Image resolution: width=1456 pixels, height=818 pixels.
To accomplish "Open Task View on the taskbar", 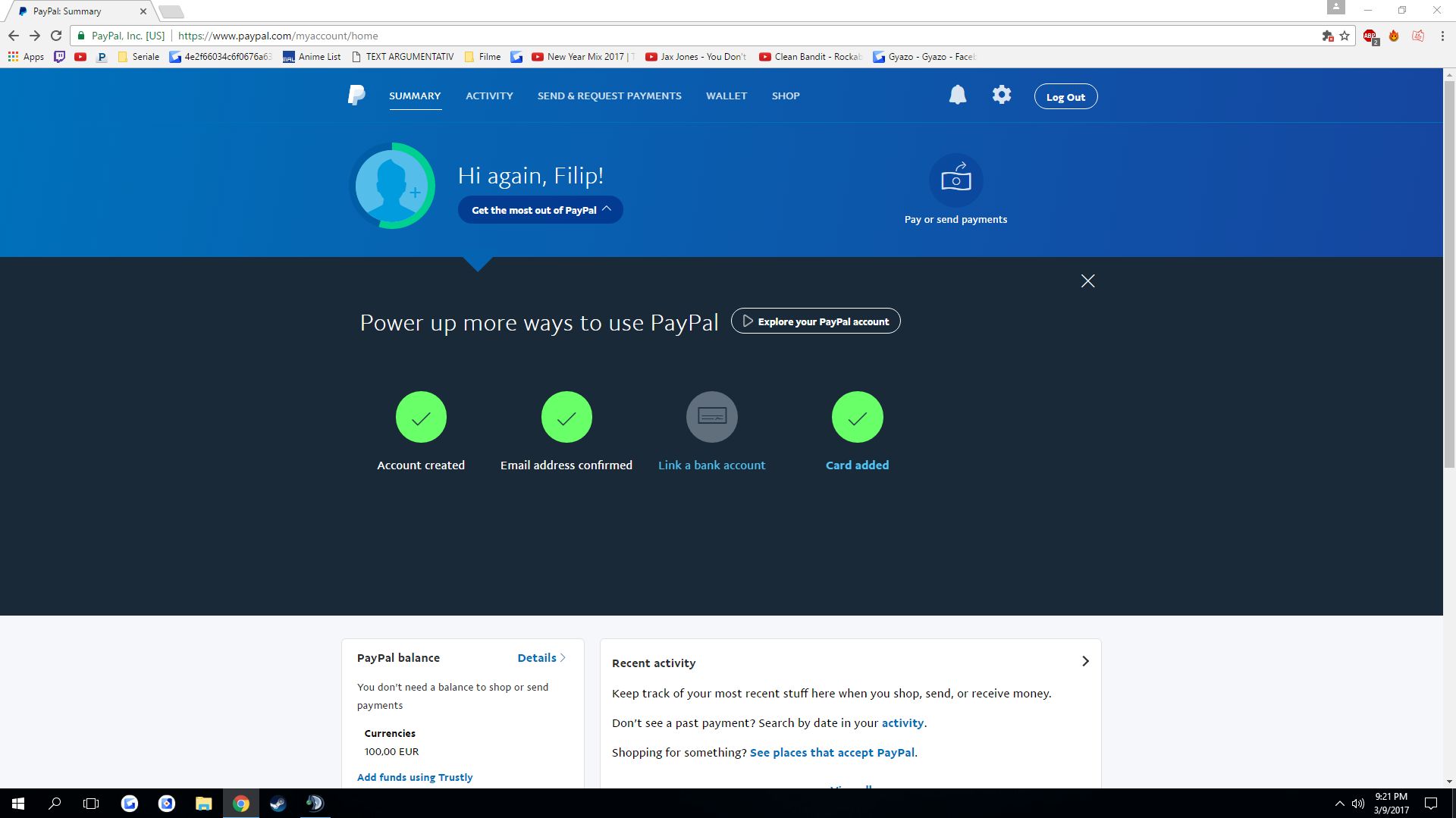I will click(91, 804).
